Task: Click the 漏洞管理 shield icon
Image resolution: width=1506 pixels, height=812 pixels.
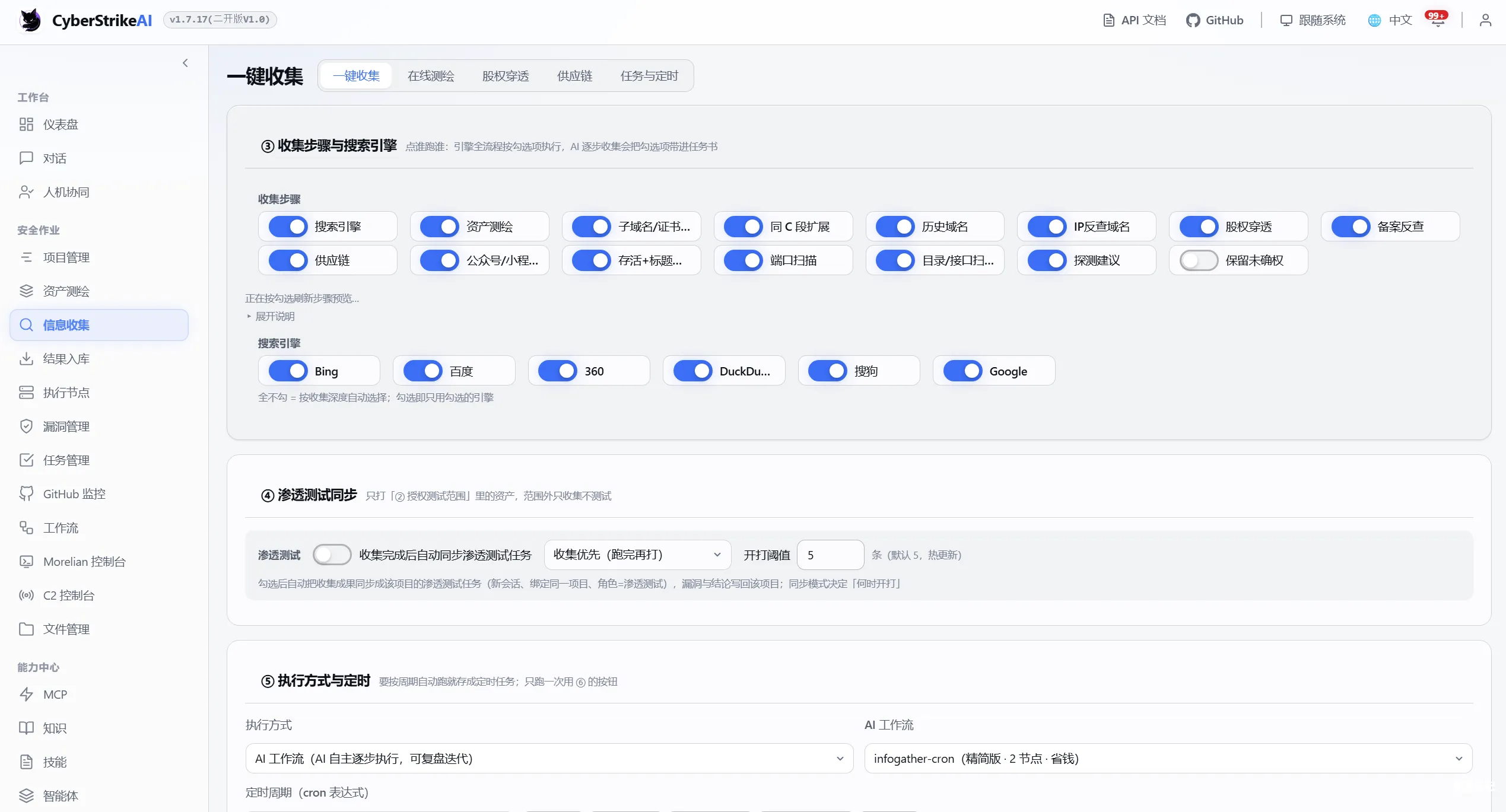Action: tap(26, 426)
